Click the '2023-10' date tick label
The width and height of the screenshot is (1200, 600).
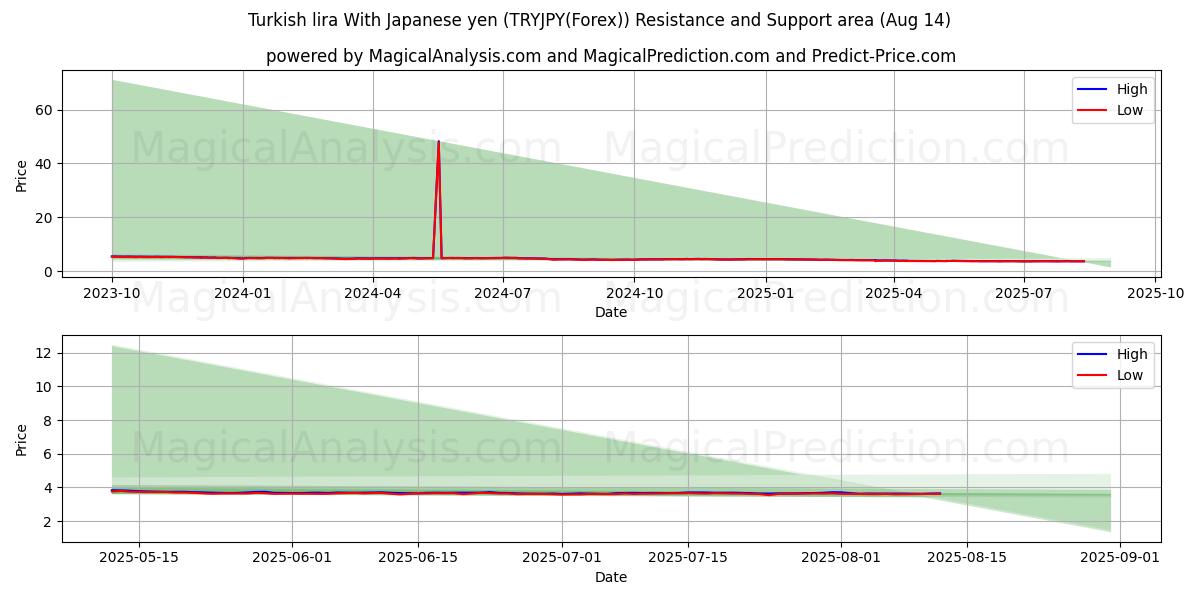pos(112,292)
